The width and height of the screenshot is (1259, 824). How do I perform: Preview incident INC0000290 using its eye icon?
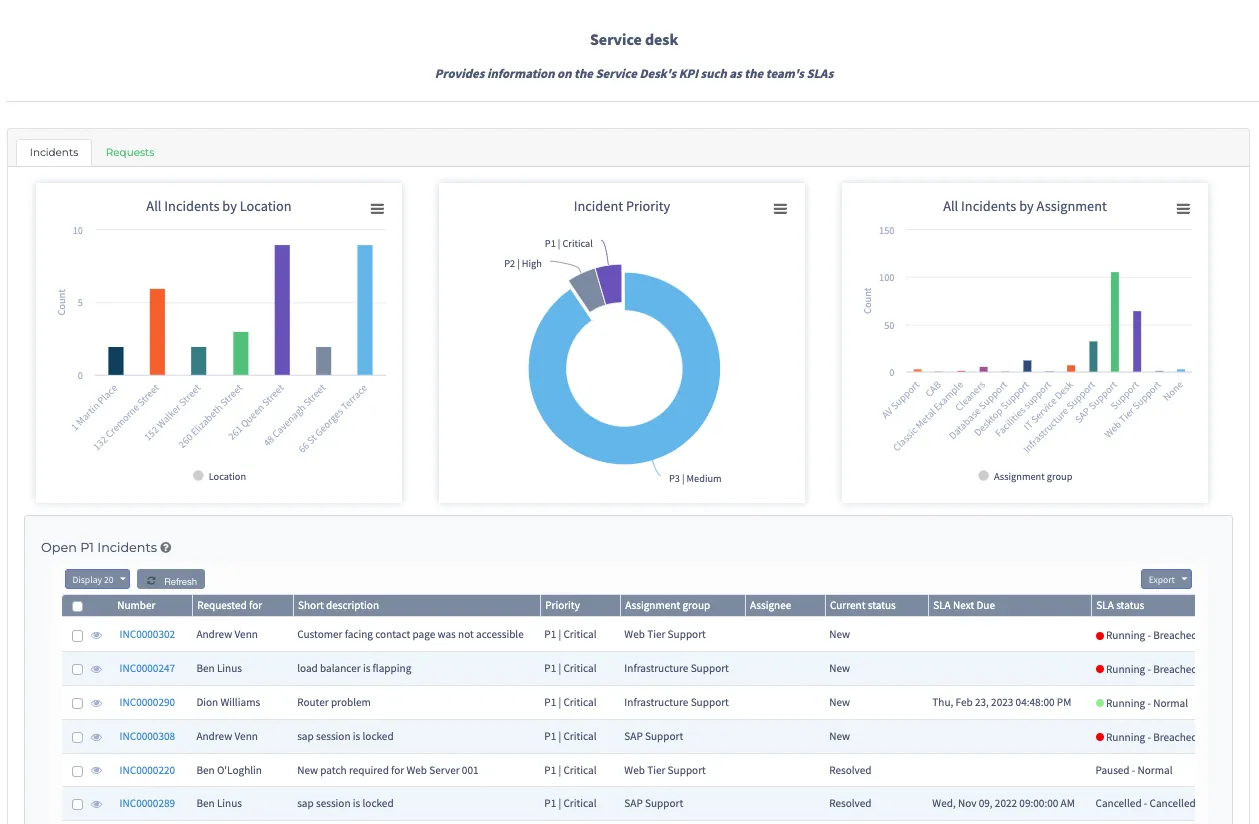pyautogui.click(x=97, y=704)
